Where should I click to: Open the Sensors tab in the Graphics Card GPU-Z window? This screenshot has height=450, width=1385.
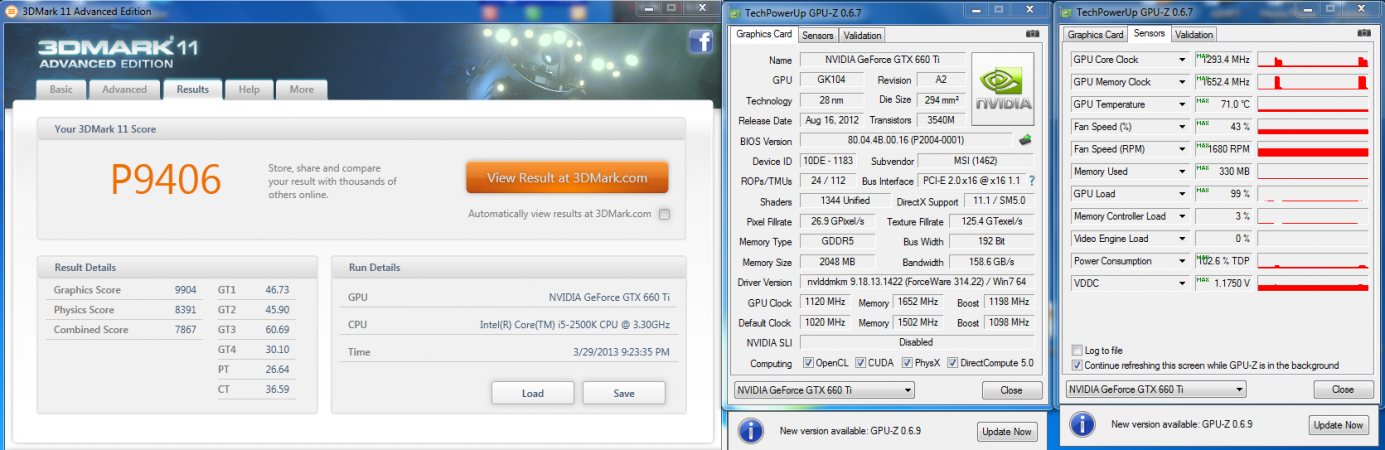point(819,35)
